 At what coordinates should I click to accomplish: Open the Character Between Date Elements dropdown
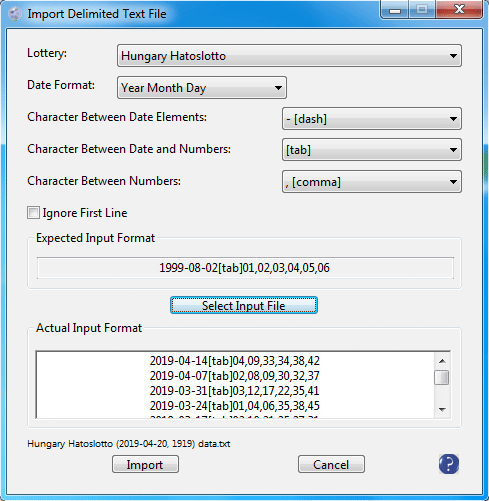pyautogui.click(x=372, y=118)
